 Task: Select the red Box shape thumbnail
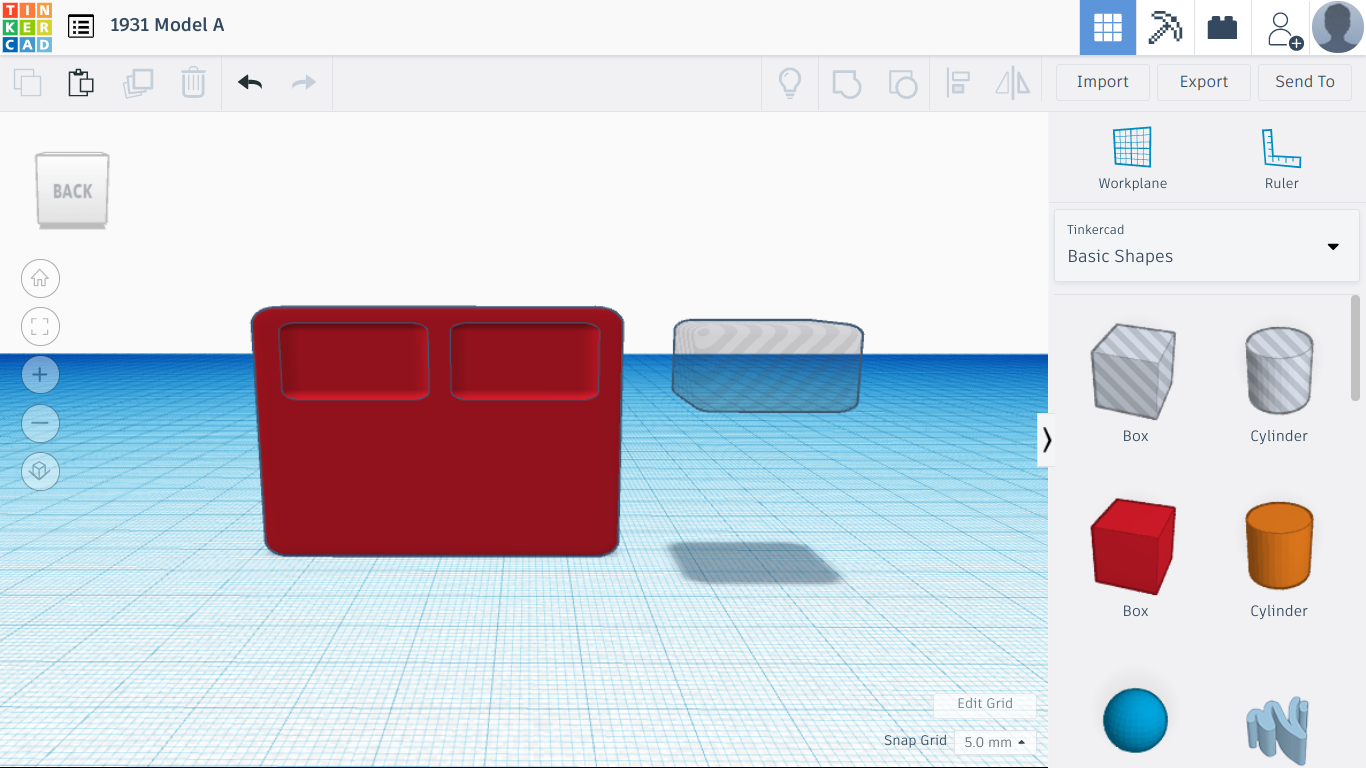1134,546
